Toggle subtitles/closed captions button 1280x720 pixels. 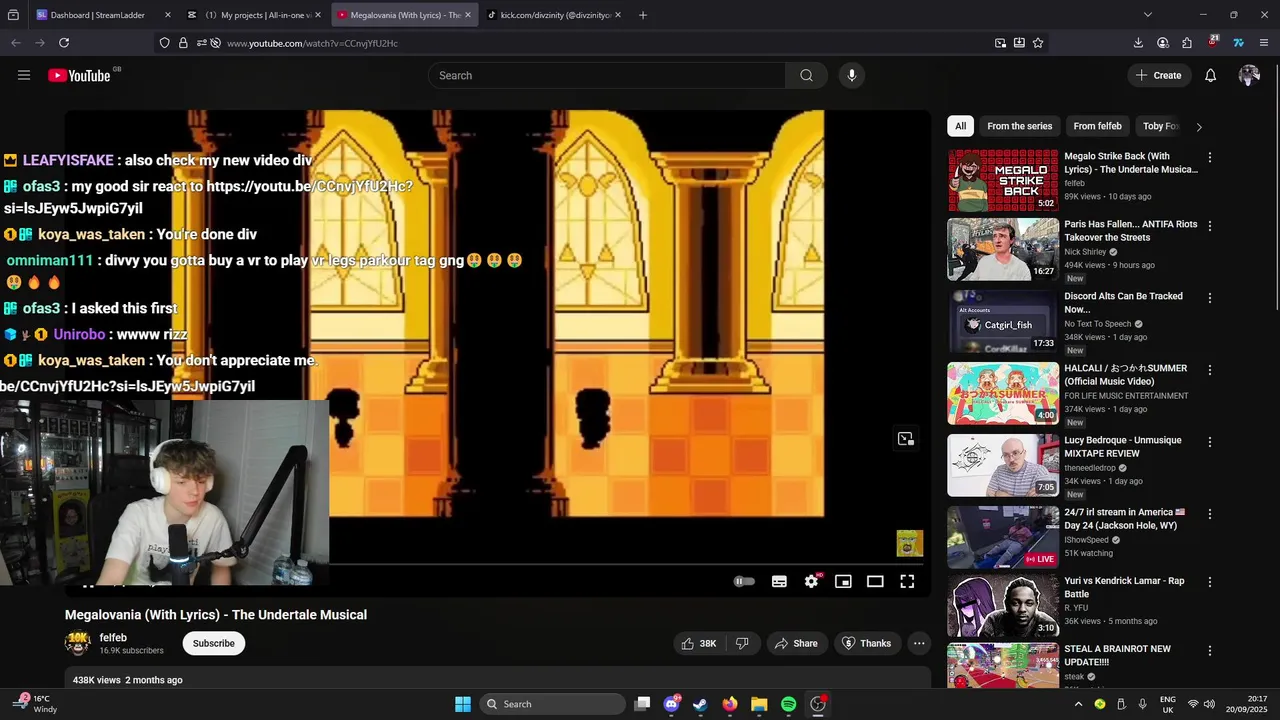click(x=779, y=581)
